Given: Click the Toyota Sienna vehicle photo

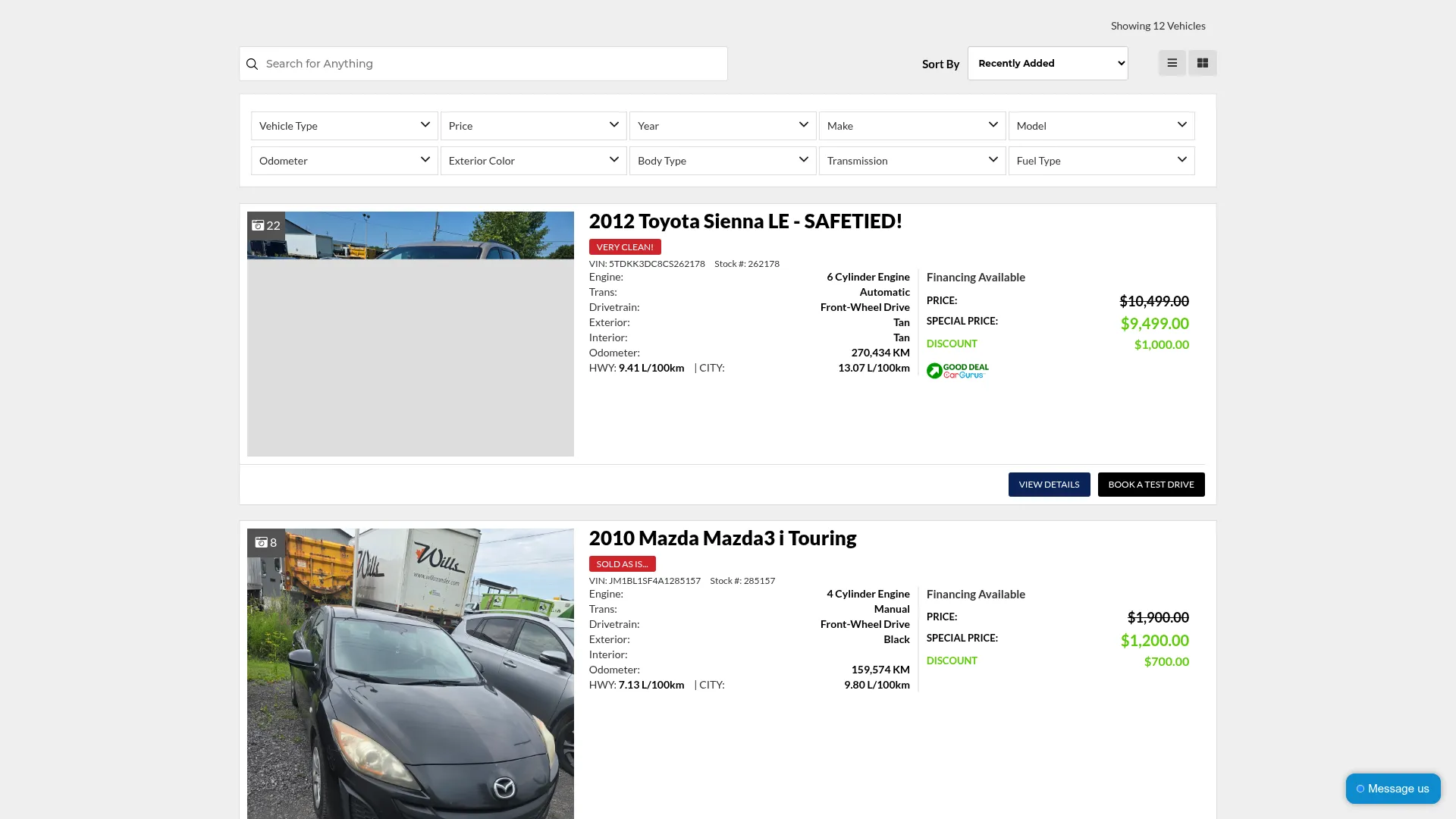Looking at the screenshot, I should 410,334.
